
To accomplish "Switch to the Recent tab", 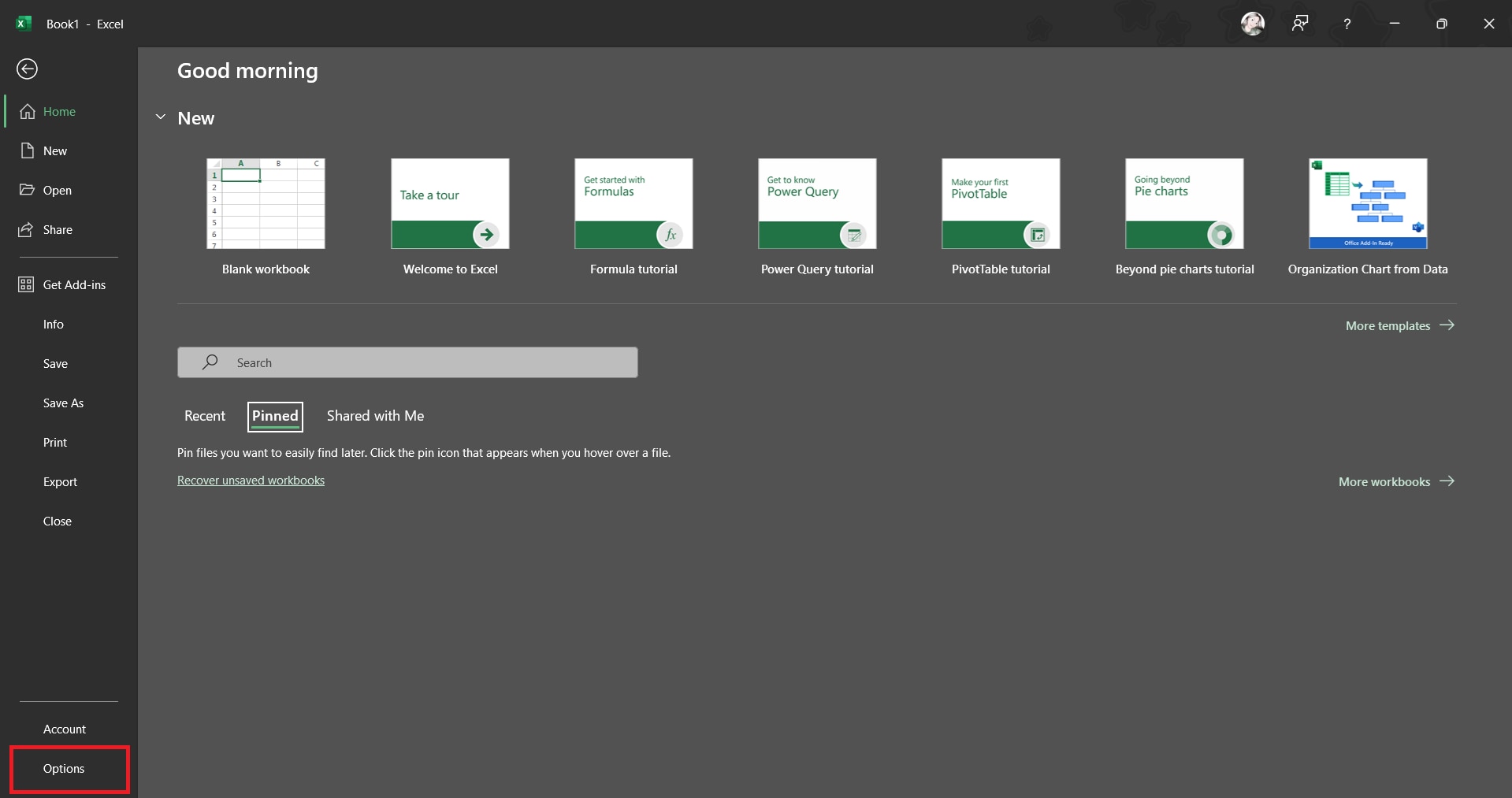I will click(x=205, y=416).
